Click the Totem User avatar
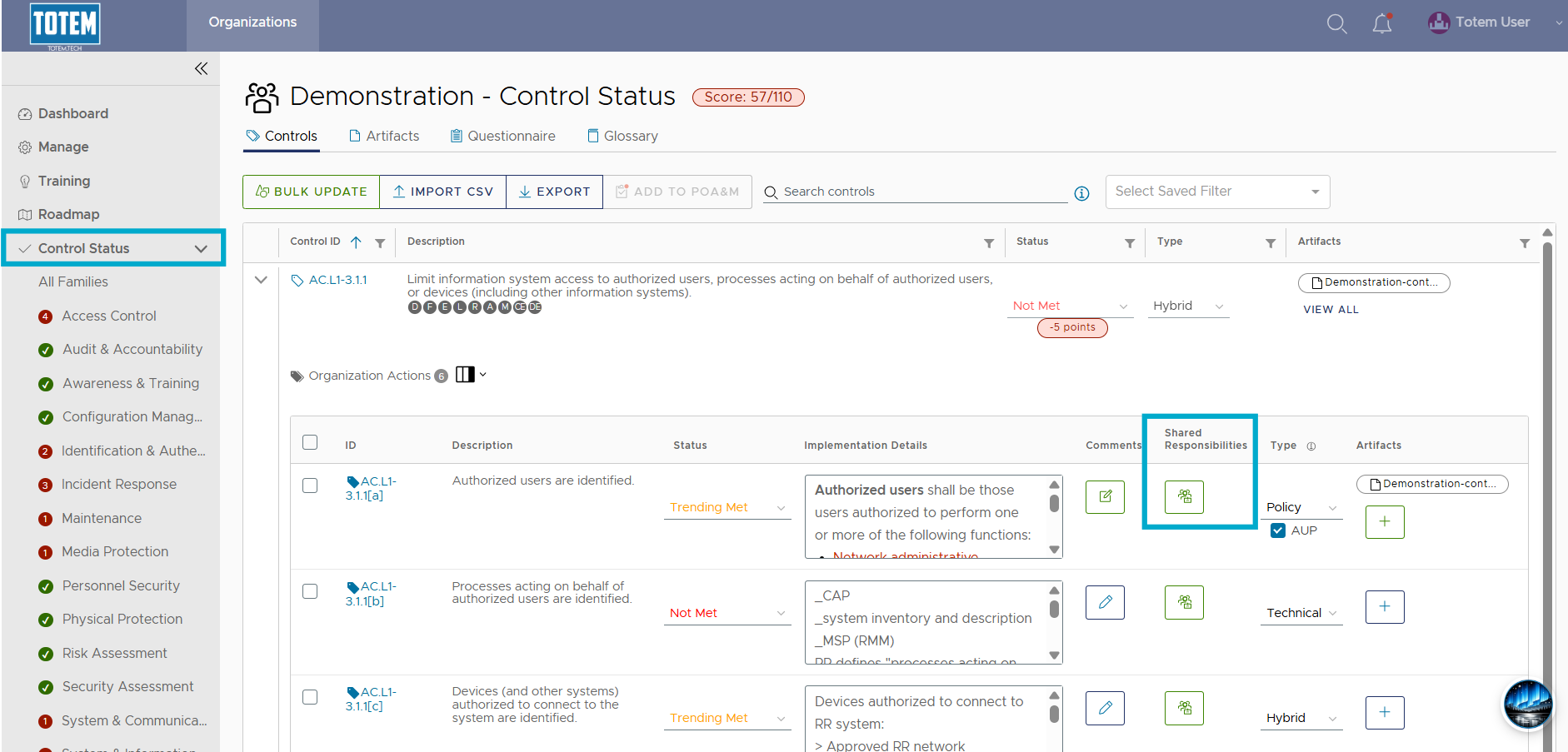Viewport: 1568px width, 752px height. [1439, 22]
